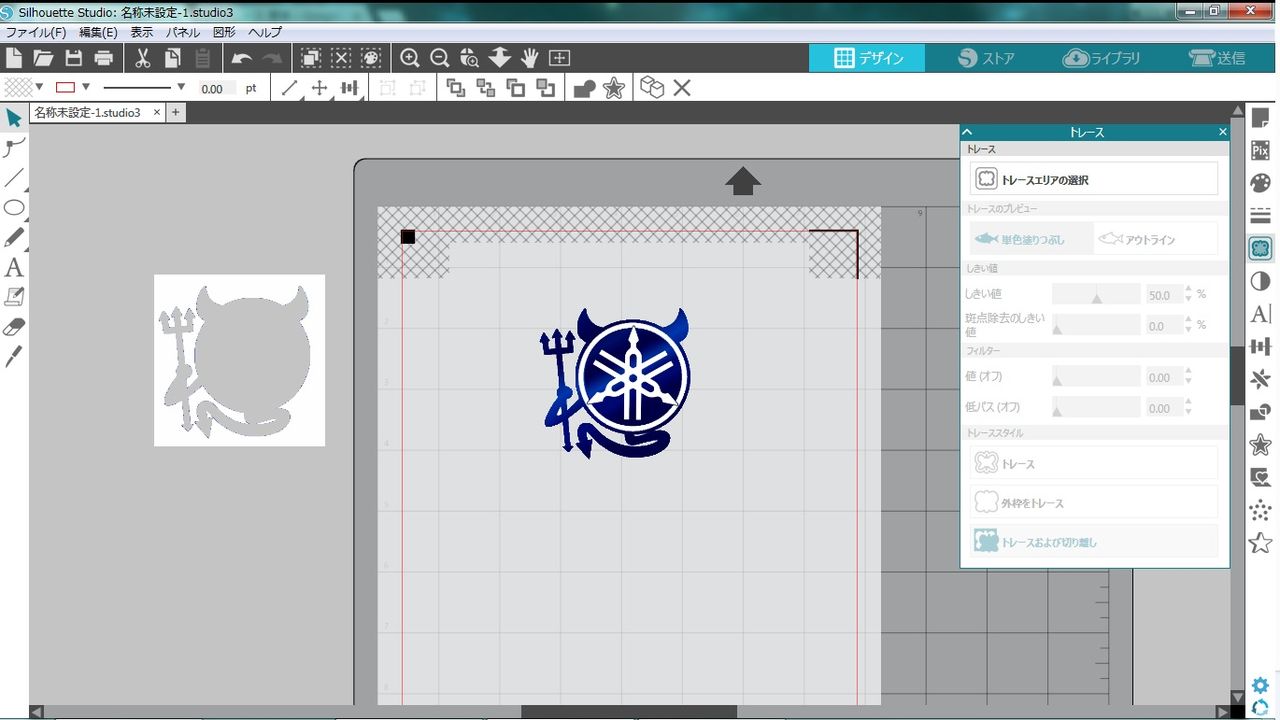
Task: Increase the threshold value stepper
Action: 1188,290
